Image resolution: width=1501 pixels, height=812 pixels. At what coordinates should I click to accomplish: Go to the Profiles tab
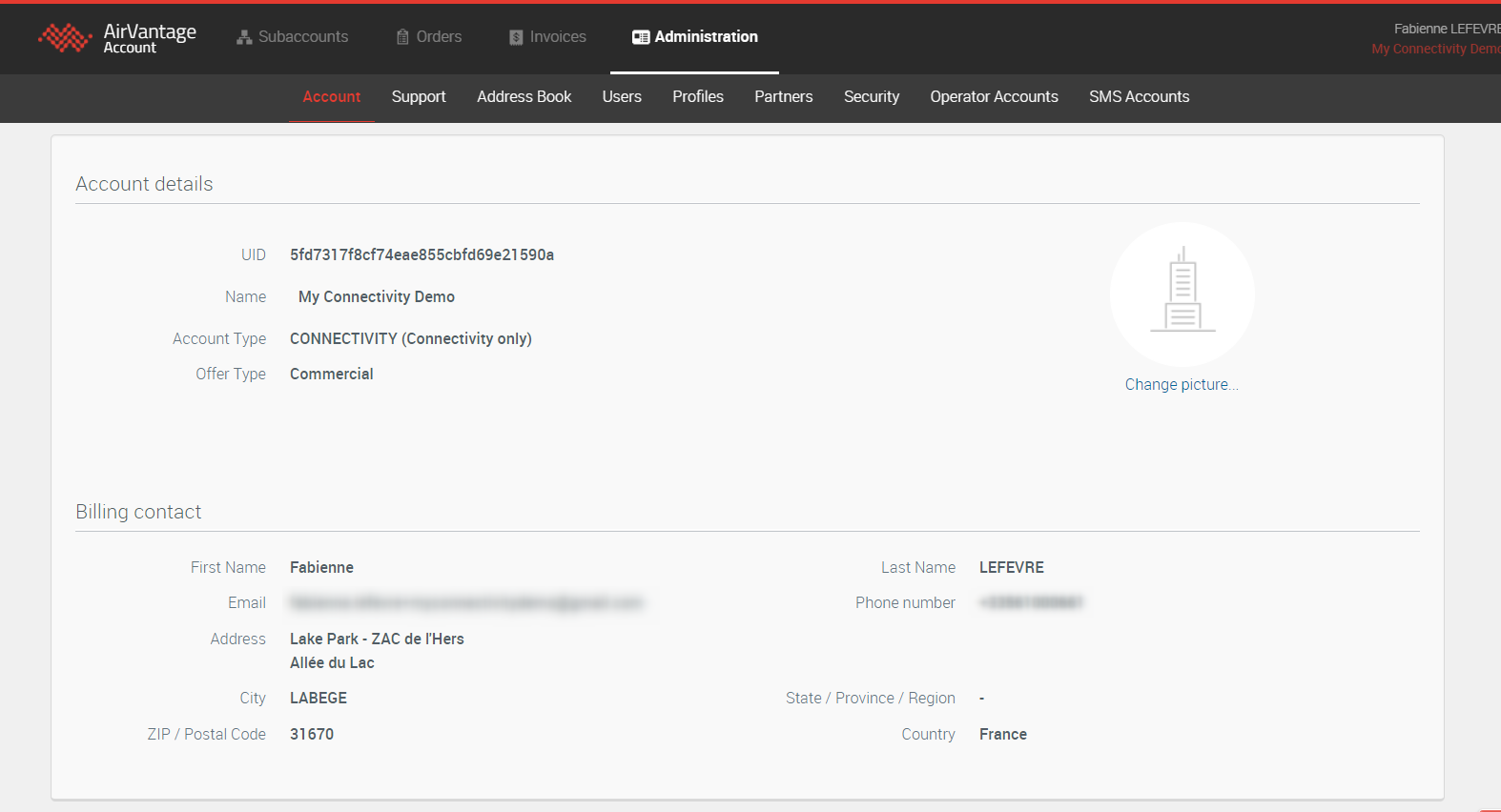pyautogui.click(x=697, y=97)
